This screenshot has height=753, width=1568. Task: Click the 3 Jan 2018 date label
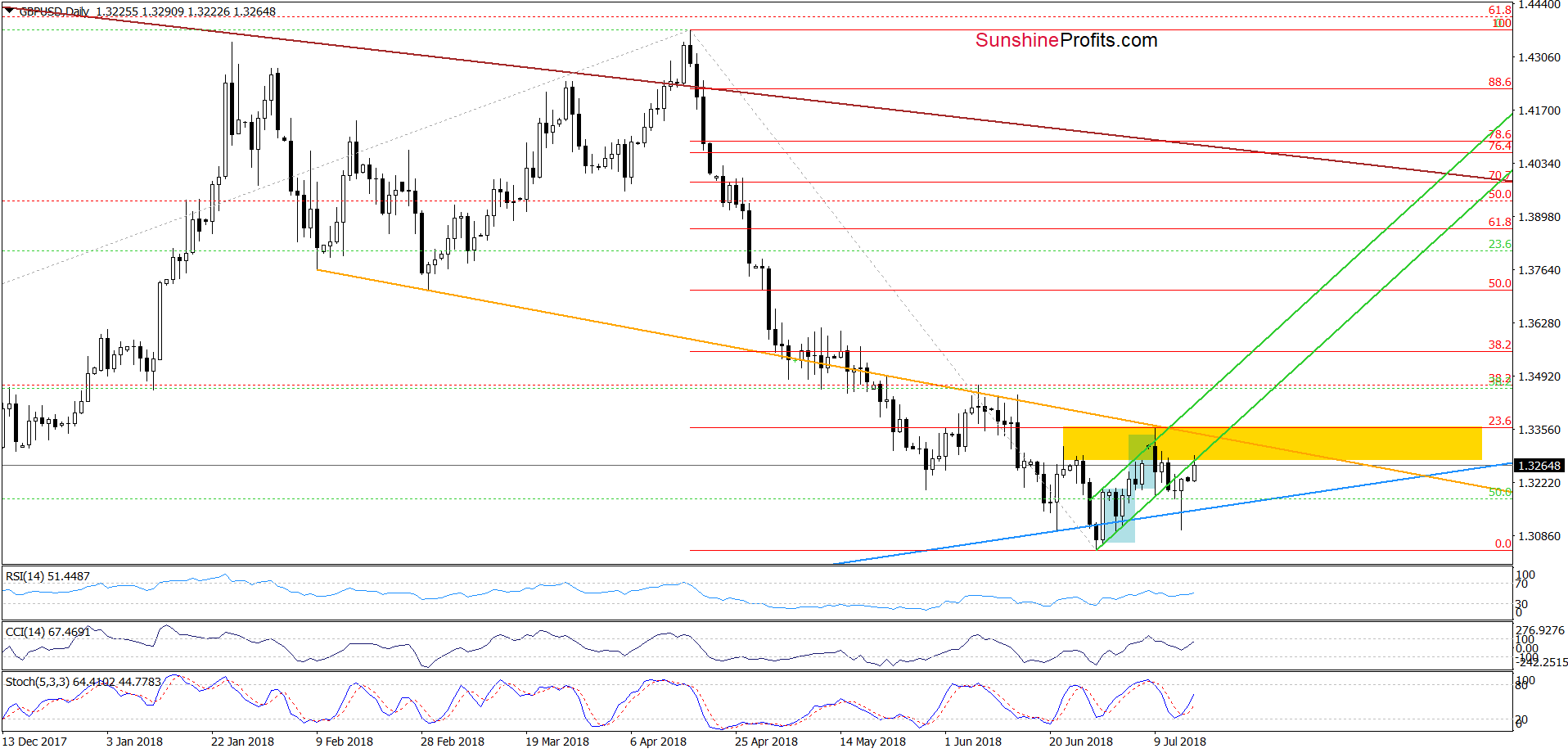pyautogui.click(x=134, y=742)
